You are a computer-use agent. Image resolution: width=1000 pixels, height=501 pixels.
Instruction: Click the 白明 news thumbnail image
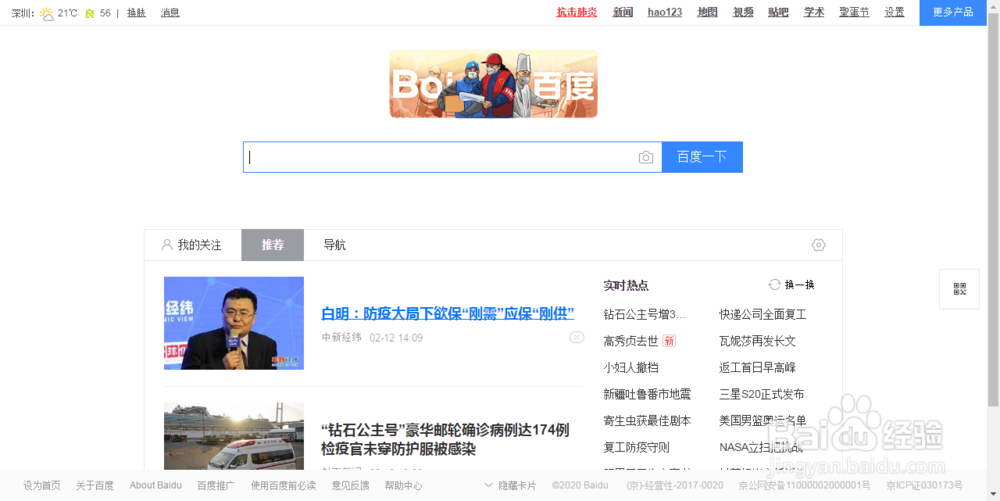click(x=233, y=323)
